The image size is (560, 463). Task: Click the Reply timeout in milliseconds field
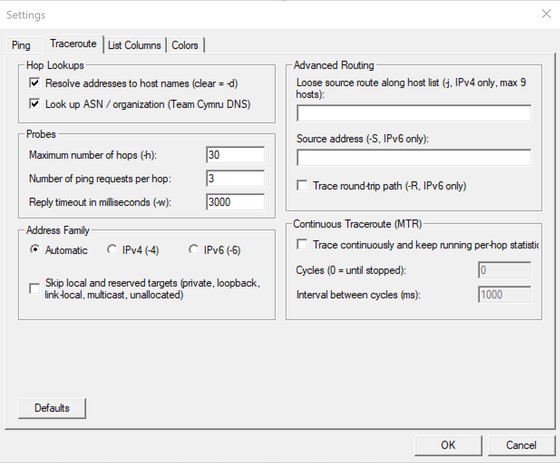235,202
